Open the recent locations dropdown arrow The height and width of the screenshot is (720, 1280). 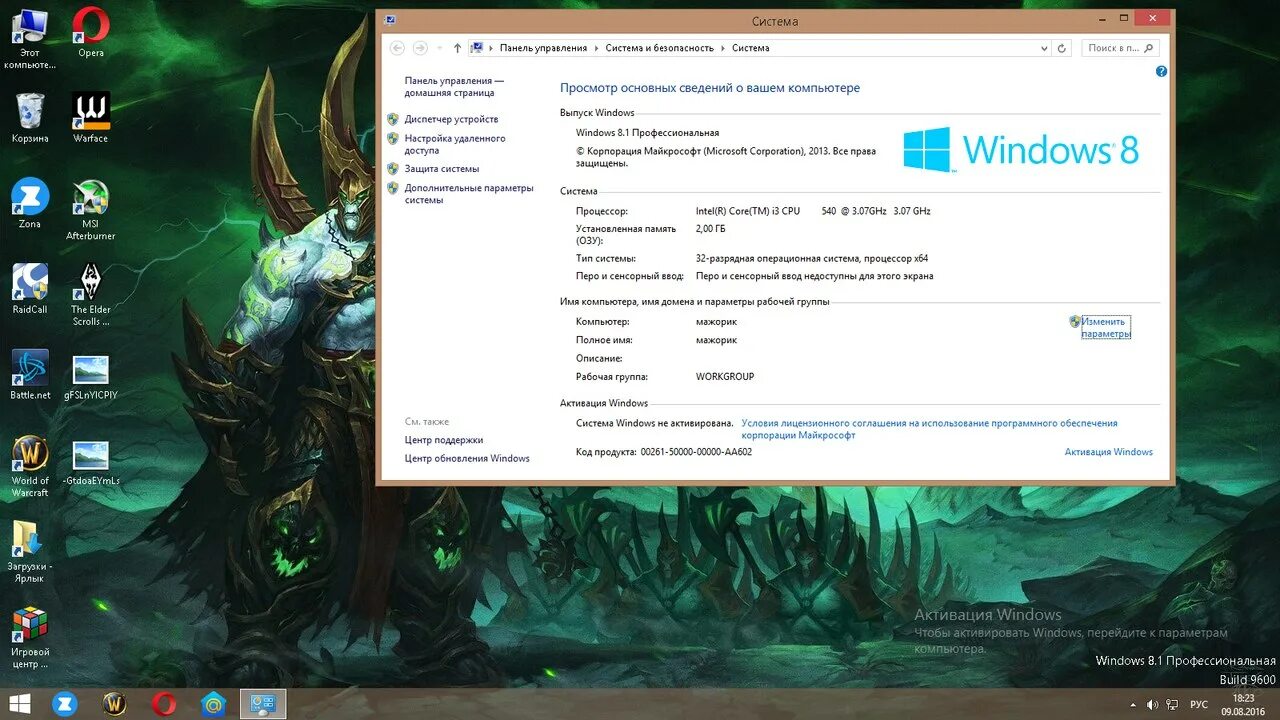coord(438,48)
